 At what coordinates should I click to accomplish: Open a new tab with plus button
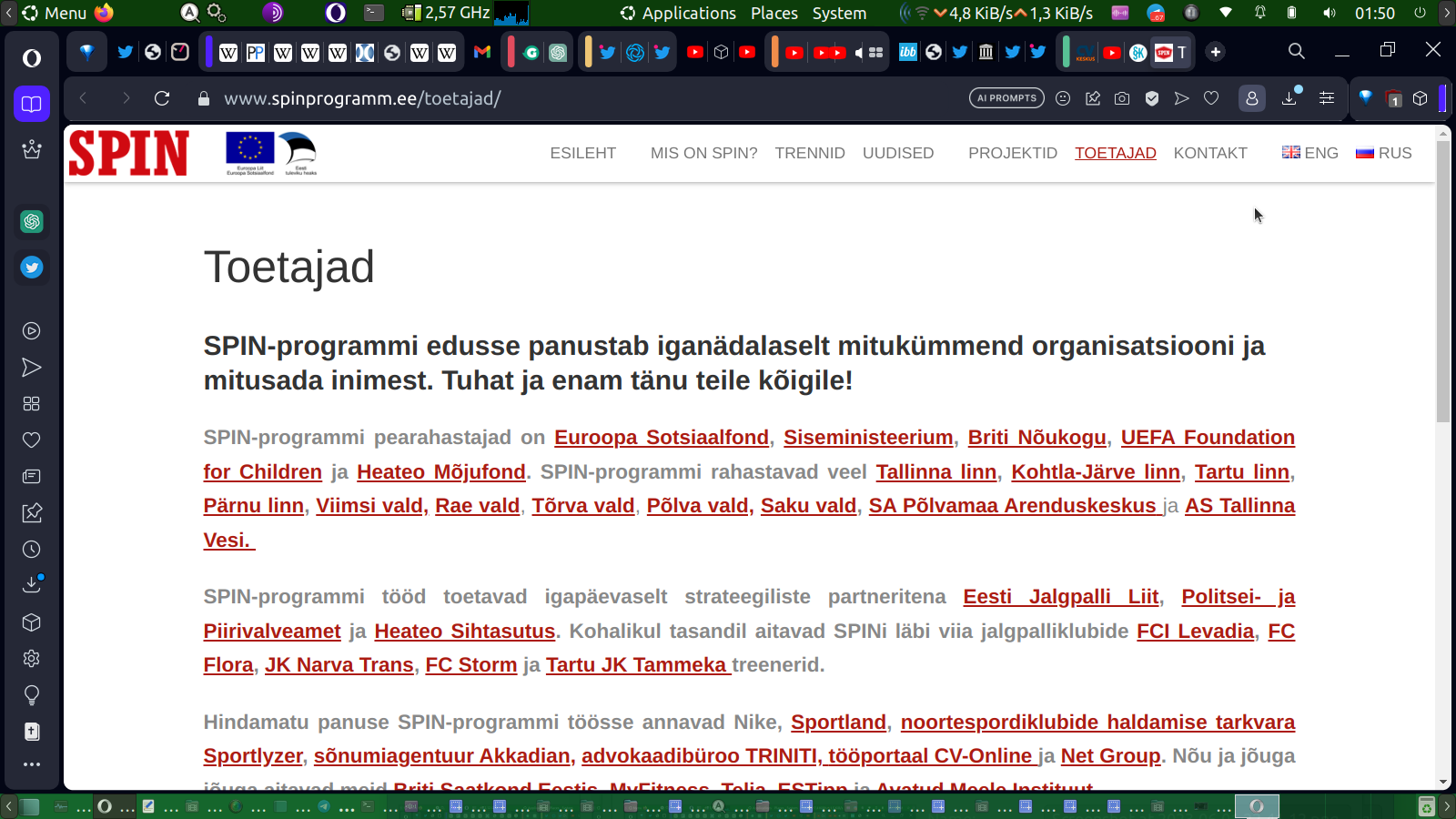(1216, 52)
